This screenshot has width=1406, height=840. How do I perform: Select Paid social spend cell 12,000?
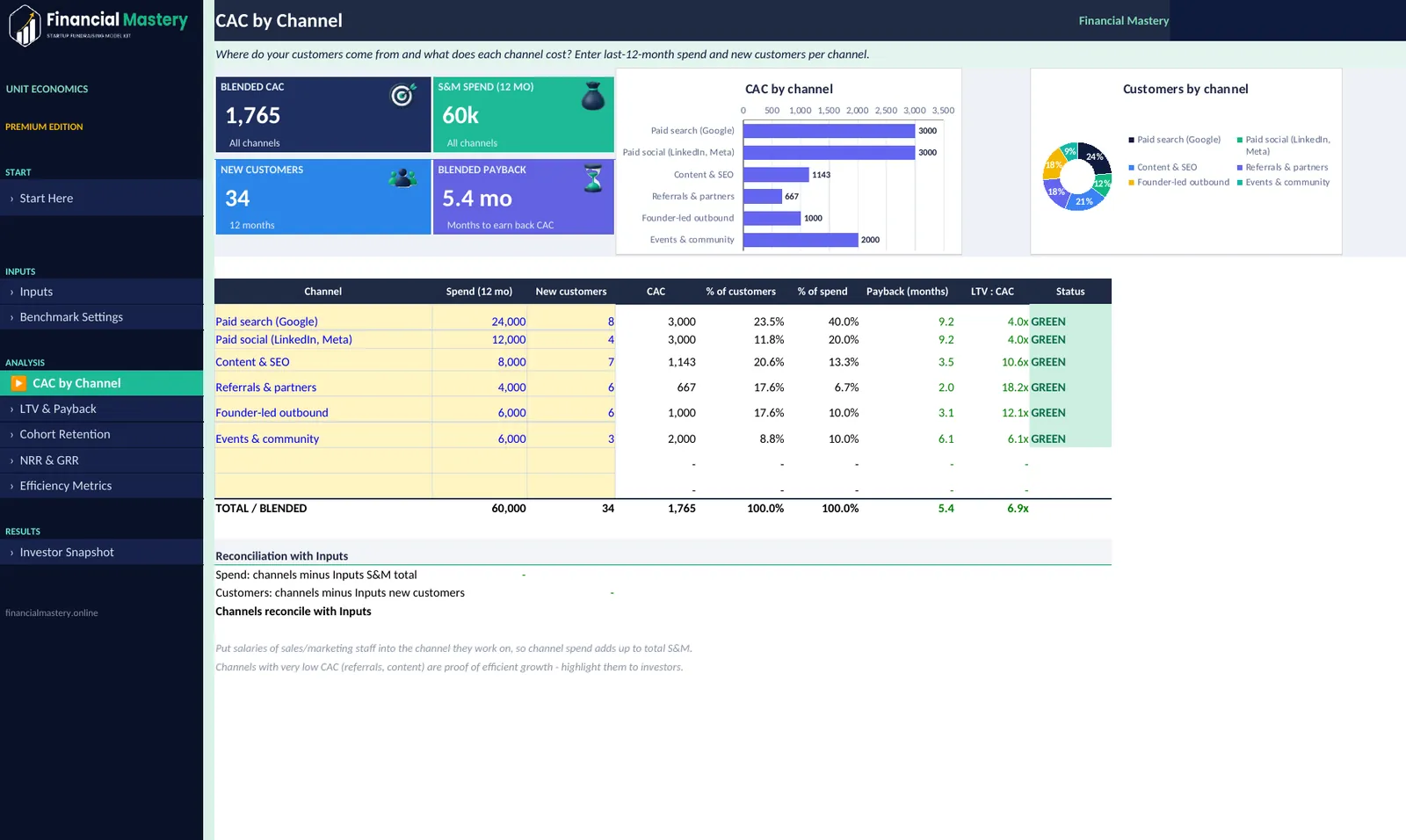pos(480,339)
